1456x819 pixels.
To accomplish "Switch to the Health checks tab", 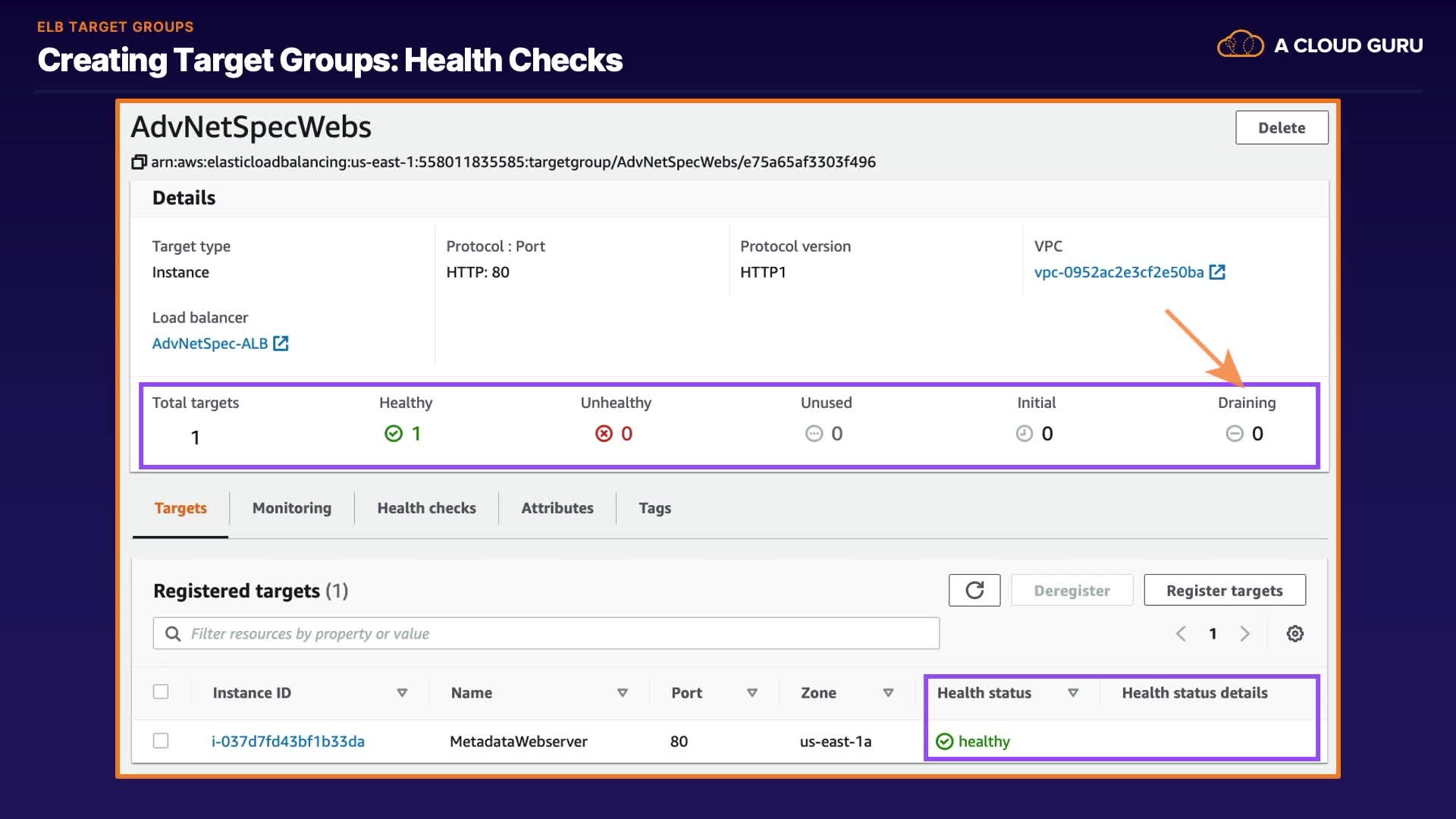I will (x=426, y=508).
